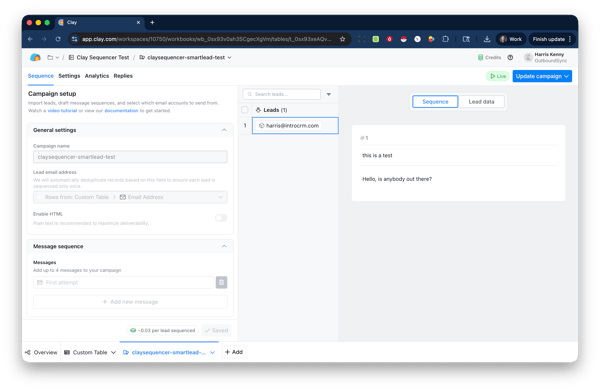Expand claysequencer-smartlead-test breadcrumb dropdown

pyautogui.click(x=230, y=57)
